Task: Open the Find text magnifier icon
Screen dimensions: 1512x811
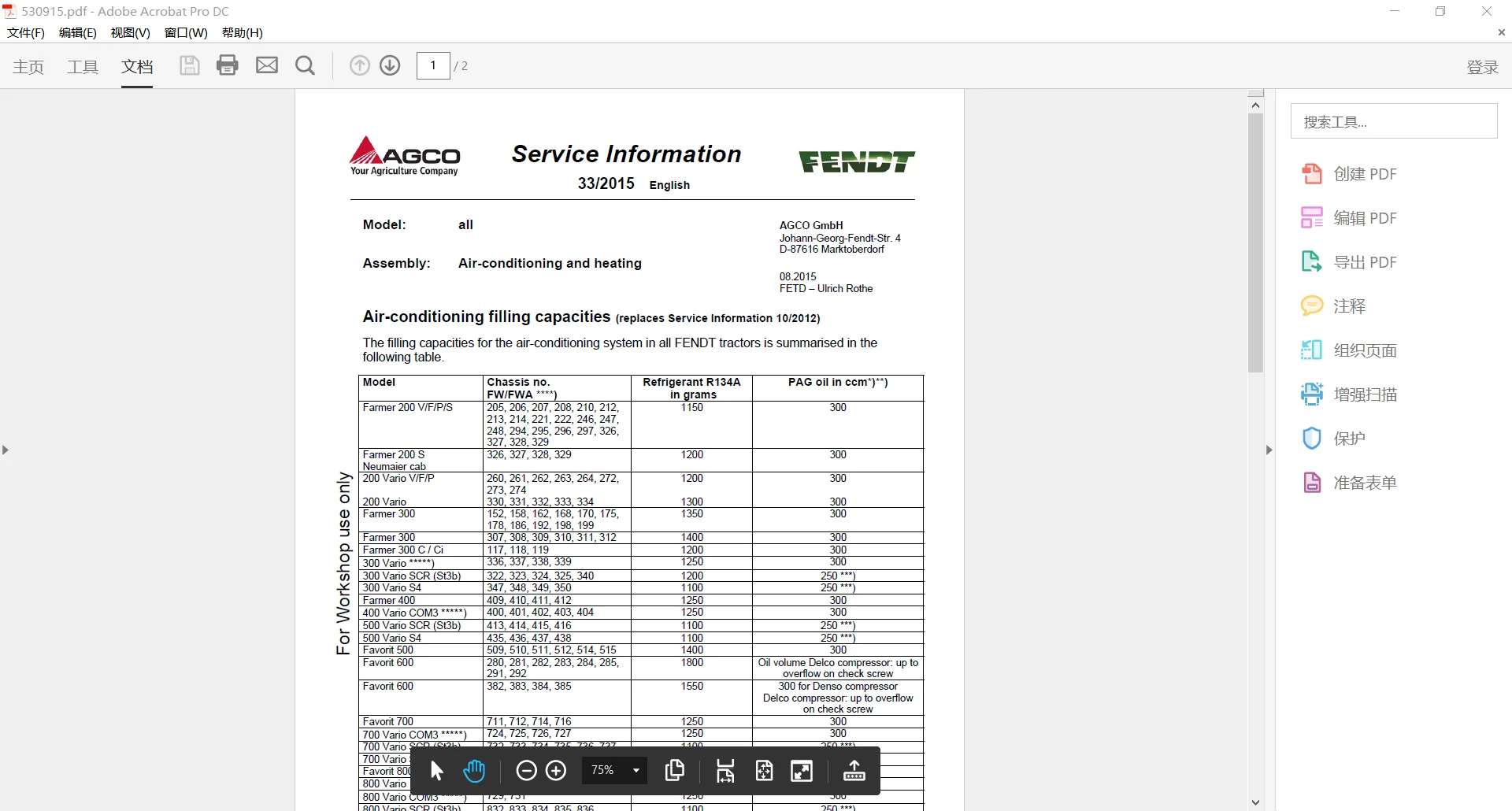Action: pos(306,65)
